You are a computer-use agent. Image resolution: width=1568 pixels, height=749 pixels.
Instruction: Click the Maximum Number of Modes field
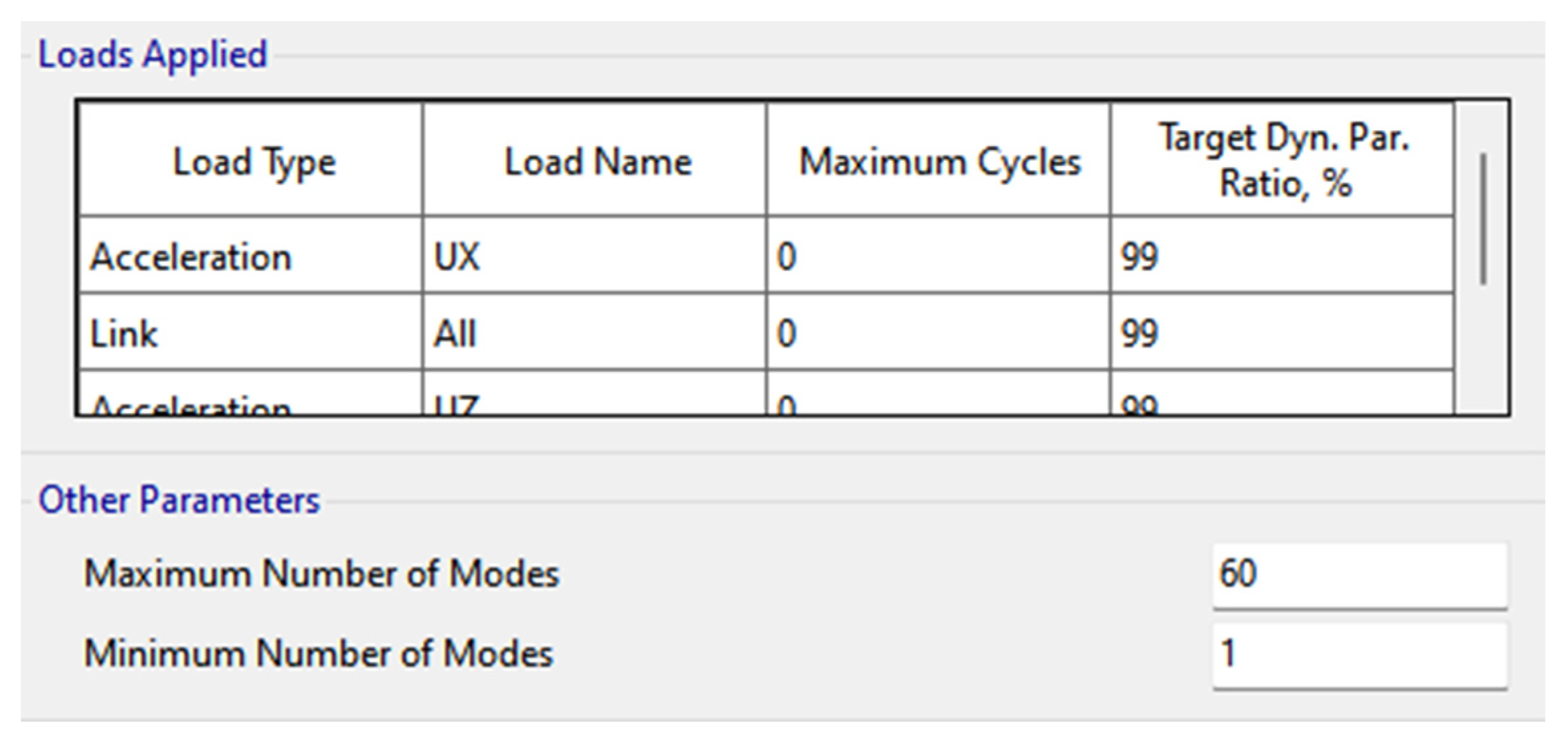[x=1360, y=575]
